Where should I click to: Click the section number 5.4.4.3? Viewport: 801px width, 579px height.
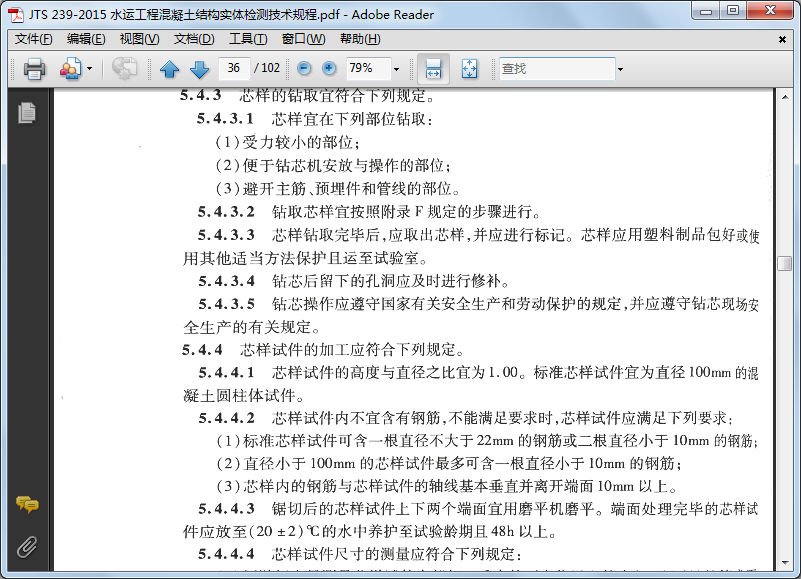pos(227,509)
